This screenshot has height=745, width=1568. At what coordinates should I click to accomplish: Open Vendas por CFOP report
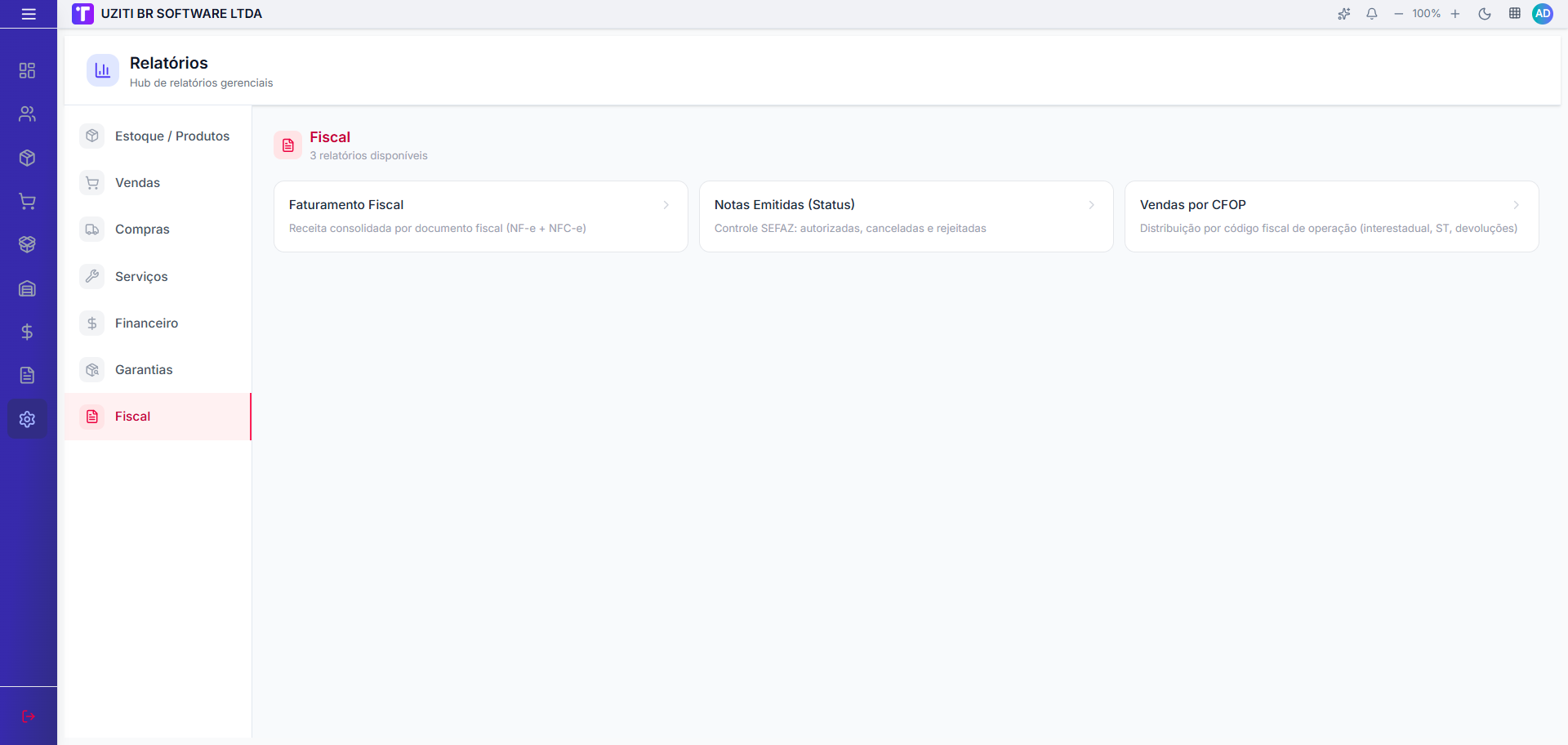click(x=1332, y=216)
